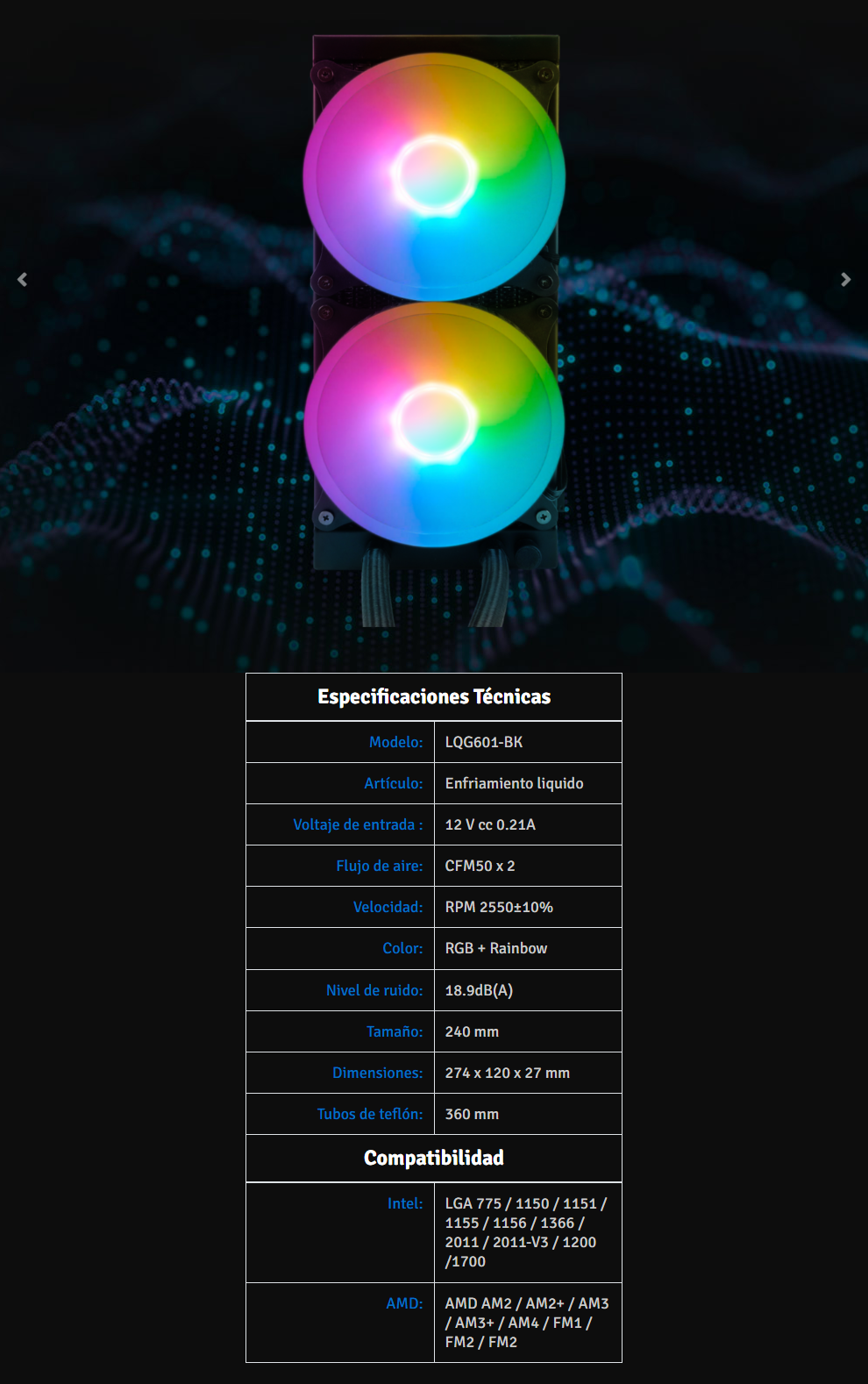Click the 274 x 120 x 27 mm dimensions

coord(507,1073)
